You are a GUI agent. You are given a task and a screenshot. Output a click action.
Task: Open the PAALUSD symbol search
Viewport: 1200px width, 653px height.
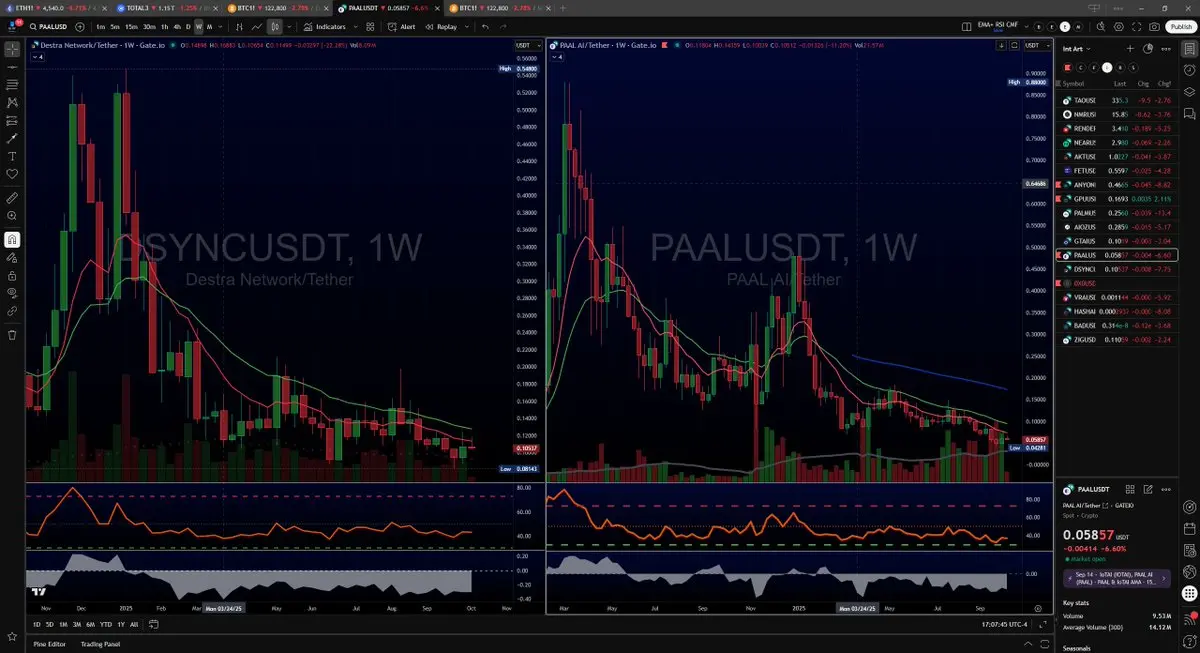50,26
